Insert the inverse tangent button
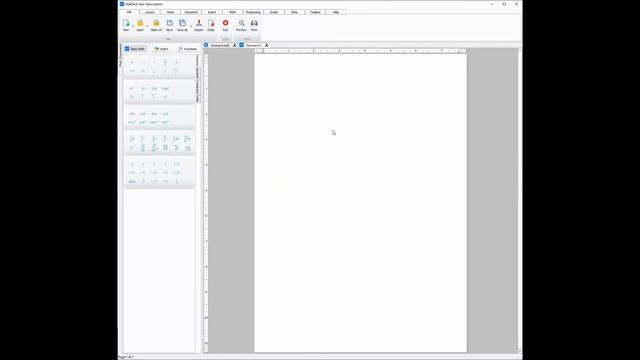This screenshot has height=360, width=640. pos(154,122)
